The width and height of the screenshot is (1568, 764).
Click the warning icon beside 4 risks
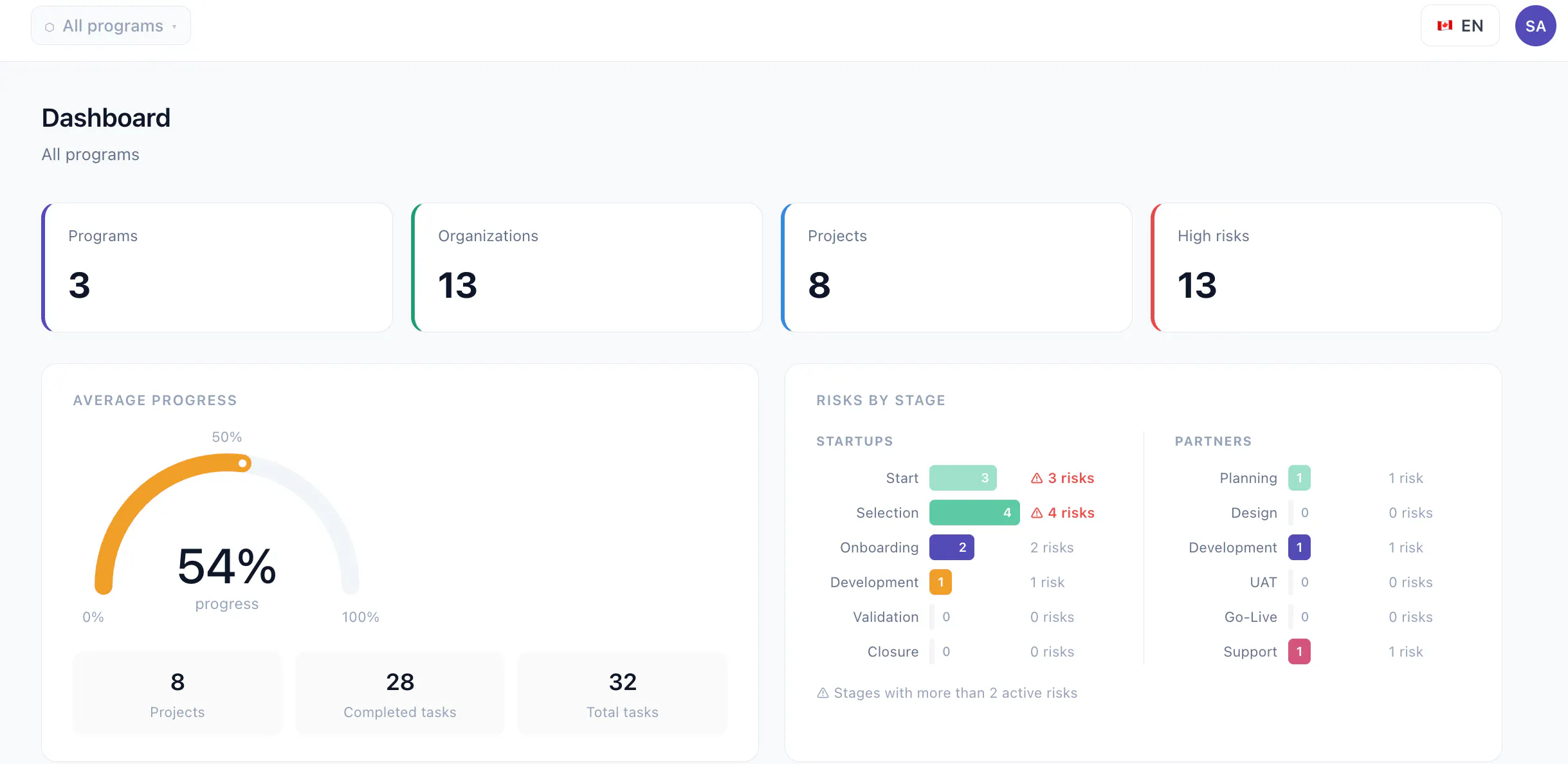1037,513
